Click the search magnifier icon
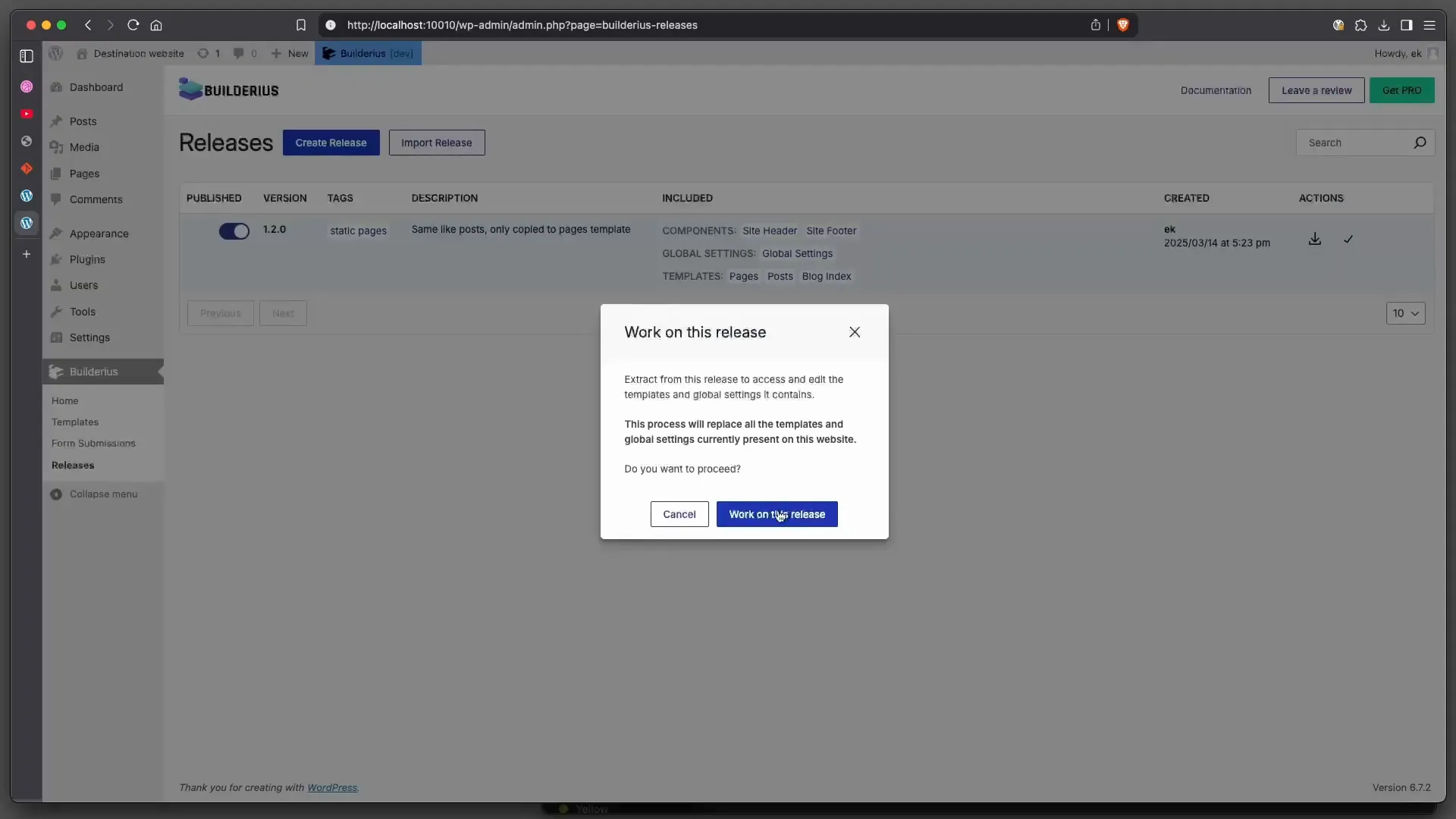The width and height of the screenshot is (1456, 819). click(x=1420, y=143)
